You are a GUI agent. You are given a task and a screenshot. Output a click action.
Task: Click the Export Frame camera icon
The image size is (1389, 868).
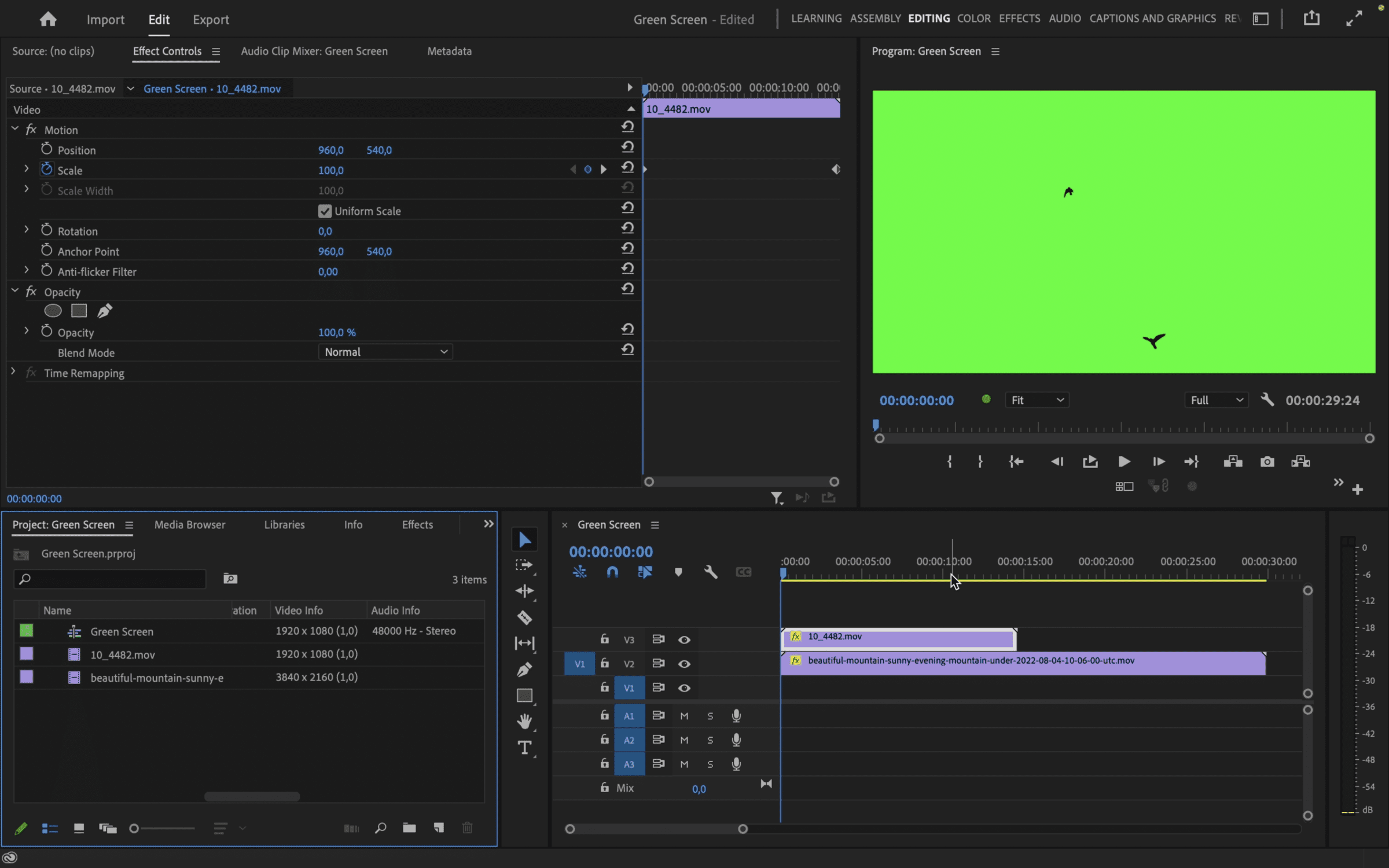click(x=1267, y=461)
